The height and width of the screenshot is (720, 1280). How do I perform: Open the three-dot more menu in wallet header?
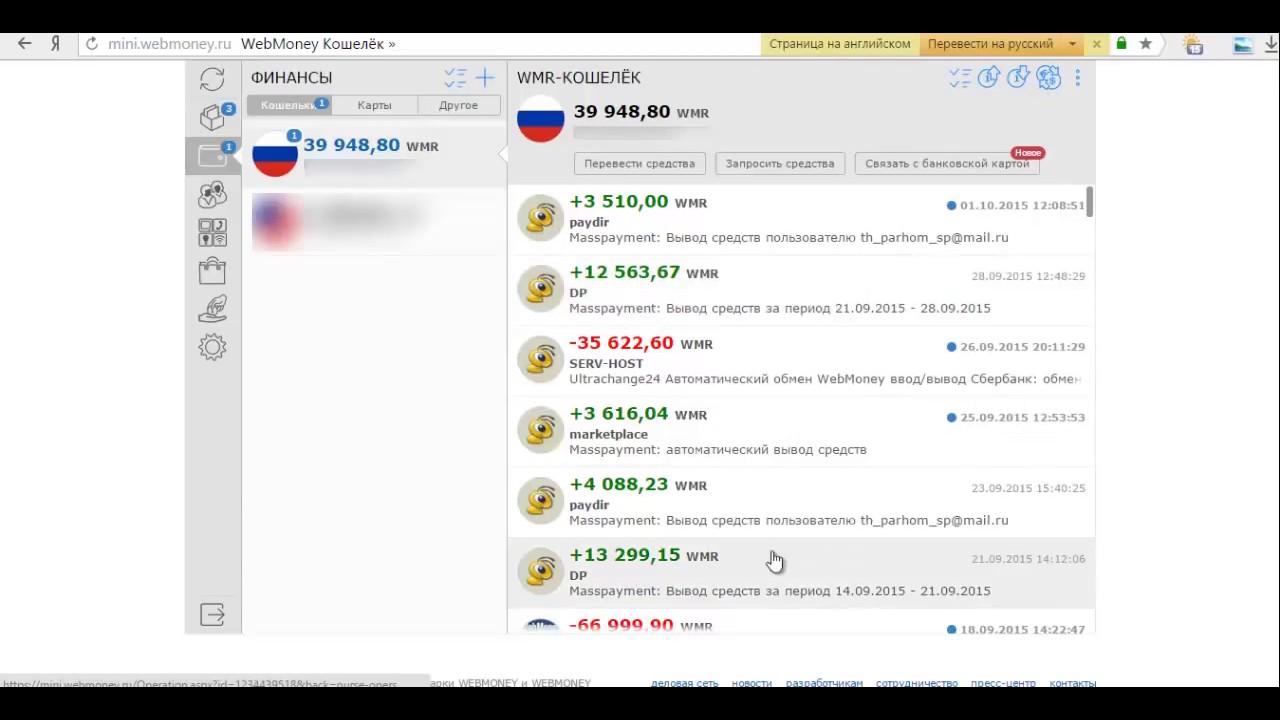(1077, 77)
